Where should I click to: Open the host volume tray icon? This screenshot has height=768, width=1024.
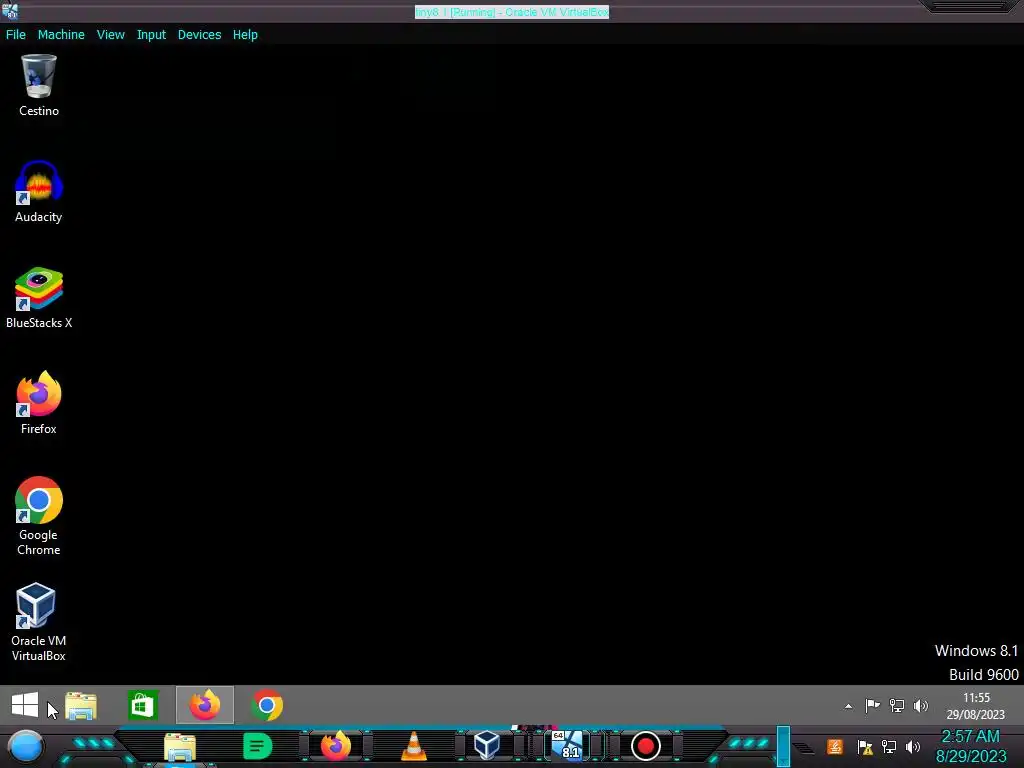[913, 746]
